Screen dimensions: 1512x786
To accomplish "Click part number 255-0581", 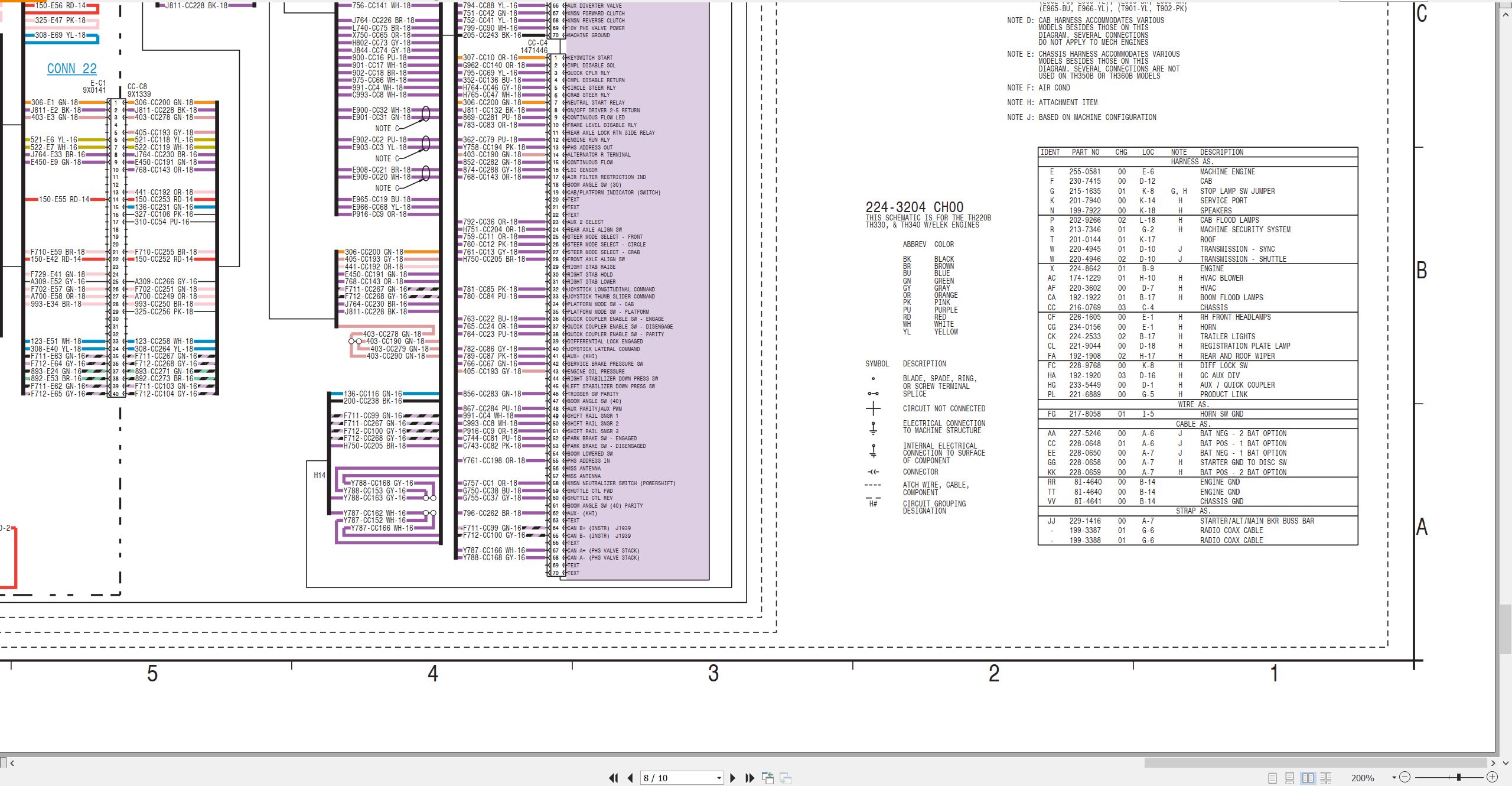I will (1084, 171).
